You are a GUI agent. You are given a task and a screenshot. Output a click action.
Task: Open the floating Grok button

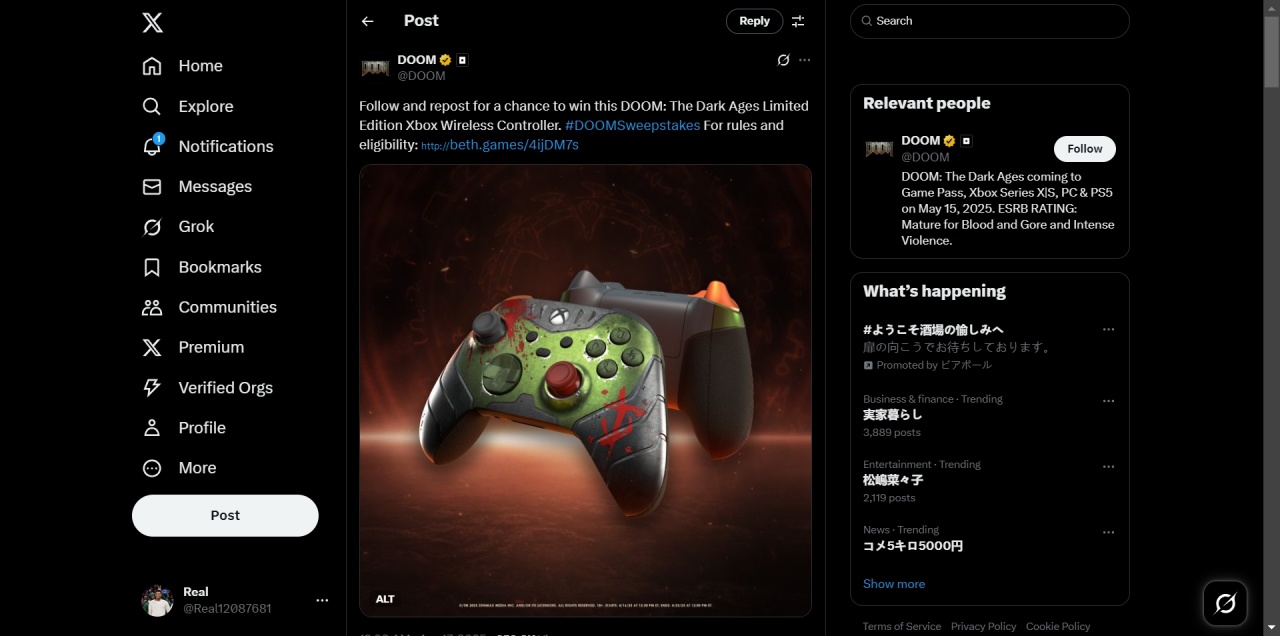[1225, 603]
